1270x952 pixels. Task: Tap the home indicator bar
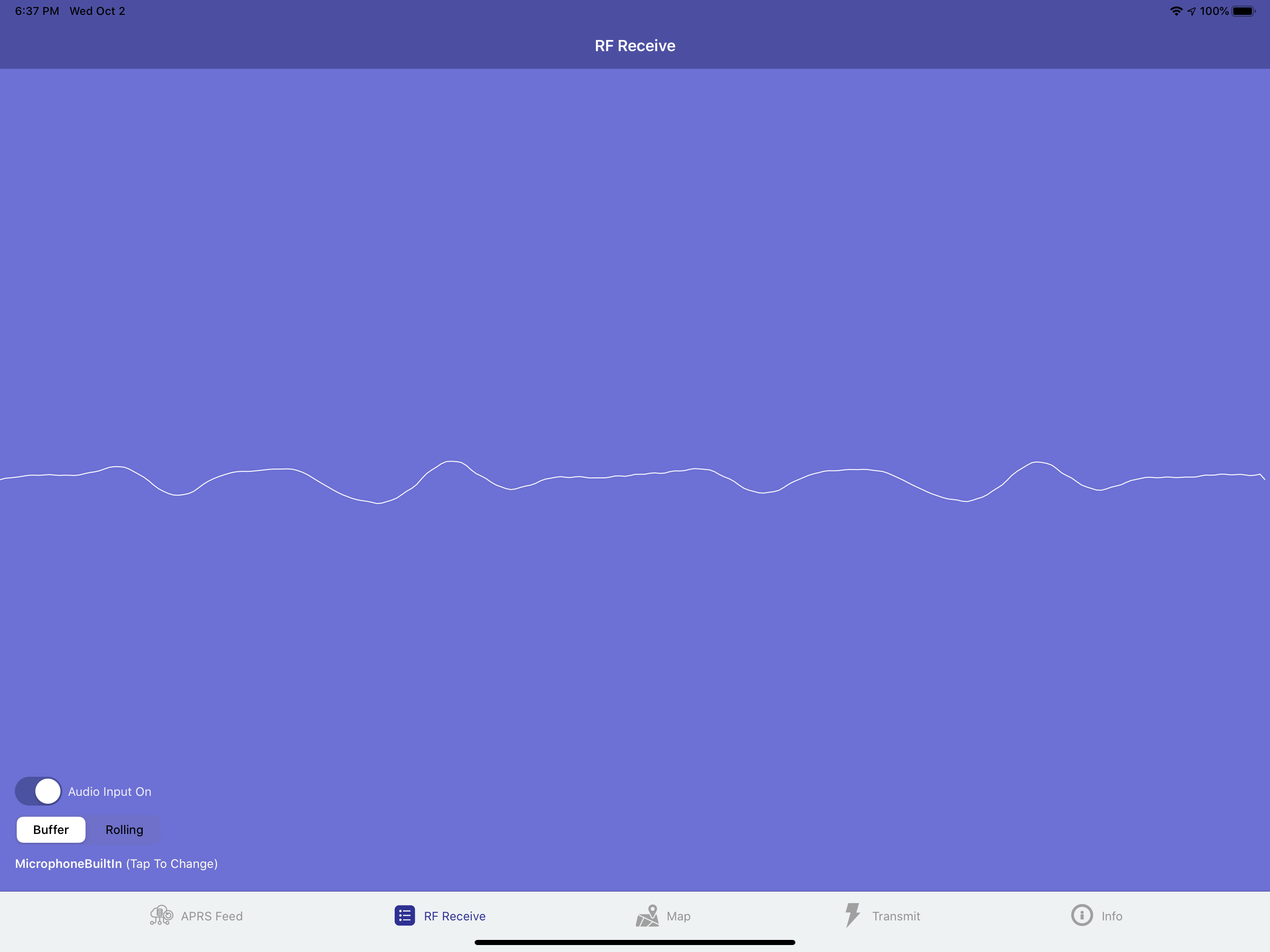[x=635, y=942]
